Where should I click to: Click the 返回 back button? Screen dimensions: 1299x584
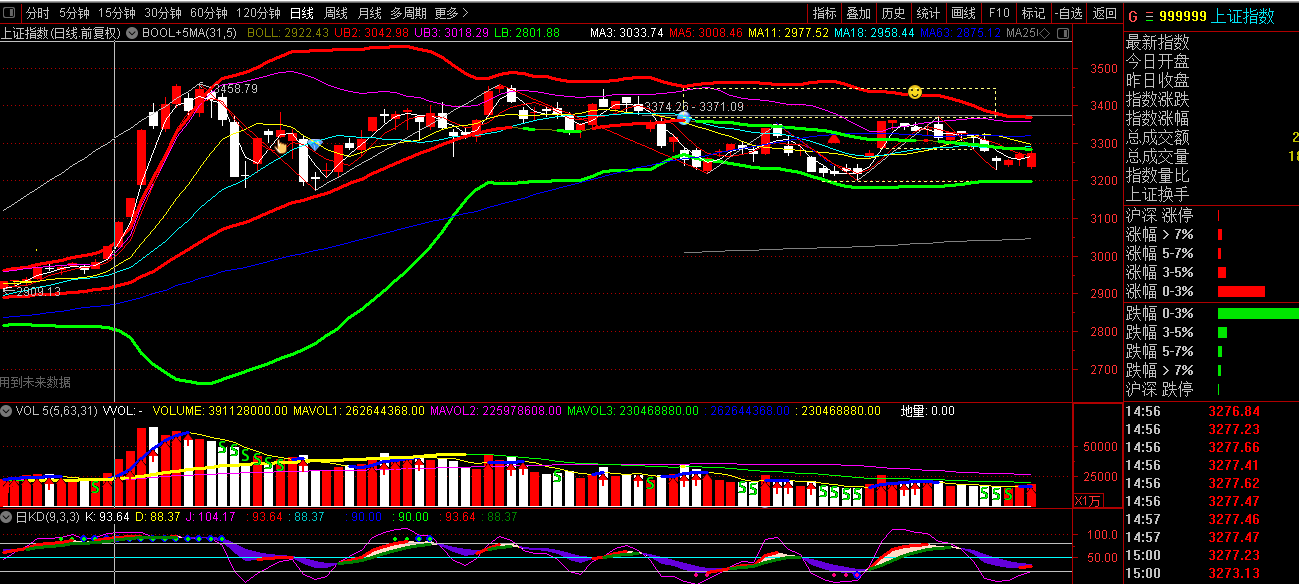(x=1104, y=13)
